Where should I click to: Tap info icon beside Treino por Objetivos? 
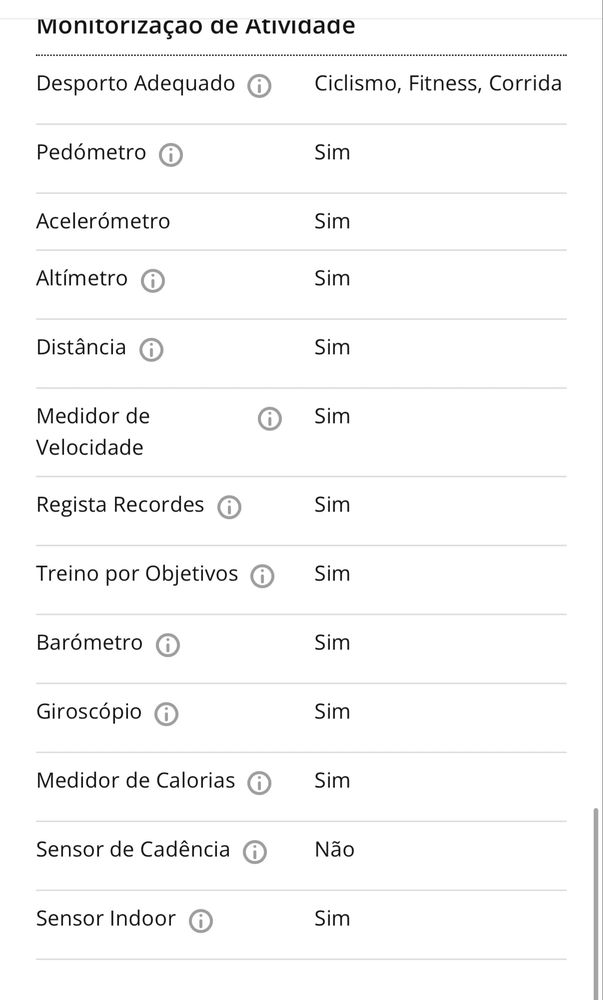(262, 576)
